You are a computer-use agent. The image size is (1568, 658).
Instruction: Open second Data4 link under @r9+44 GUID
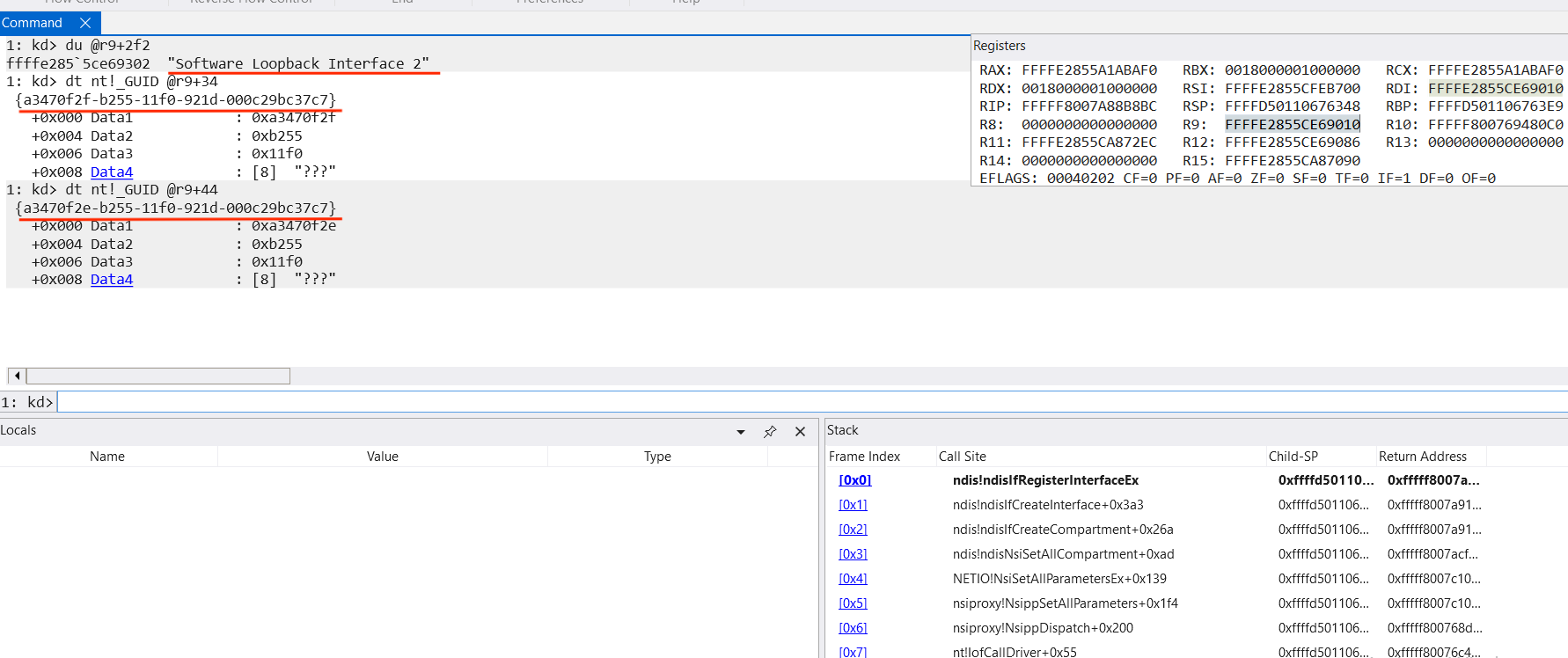coord(112,280)
